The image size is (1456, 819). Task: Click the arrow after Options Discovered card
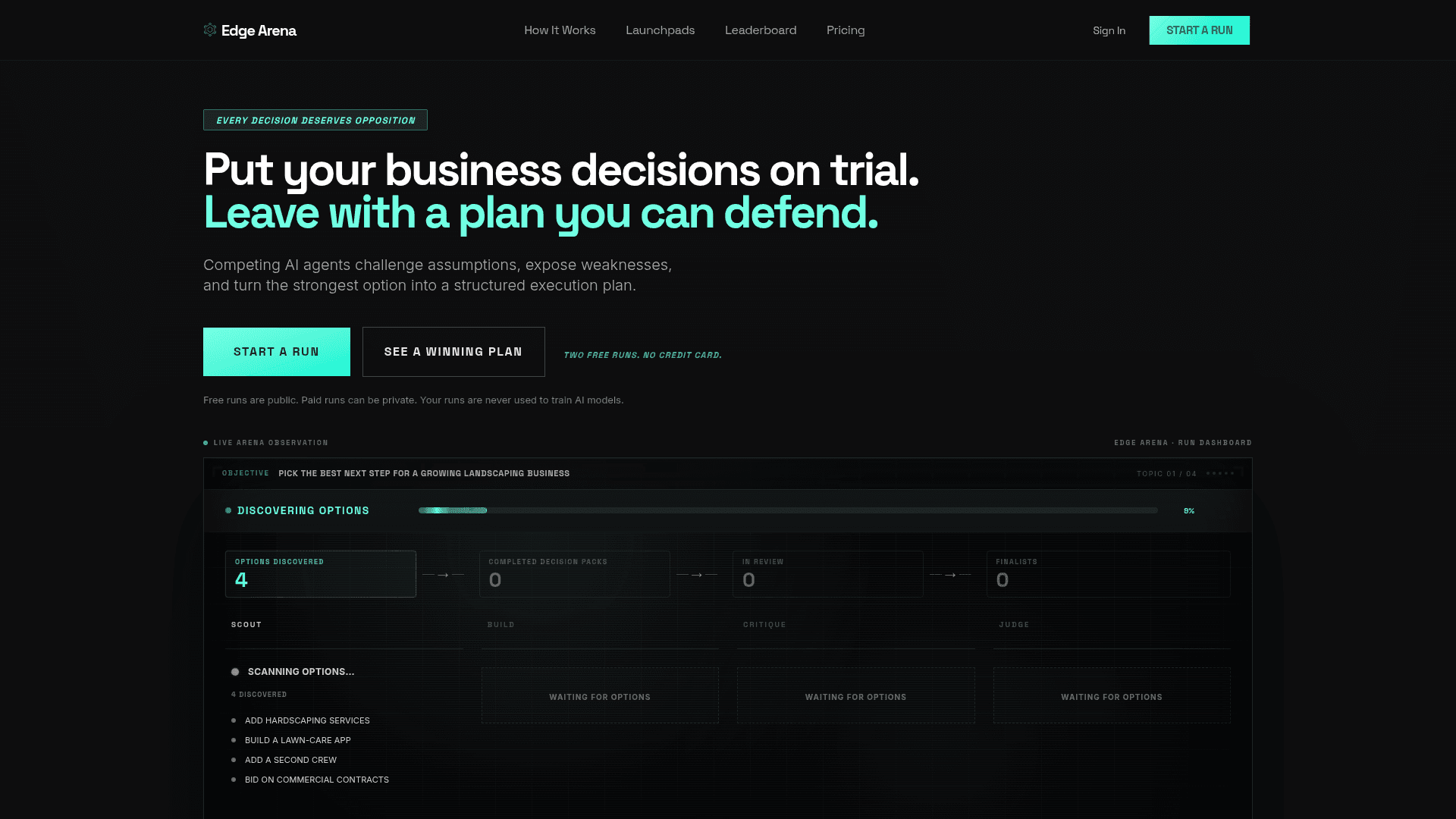(x=443, y=575)
